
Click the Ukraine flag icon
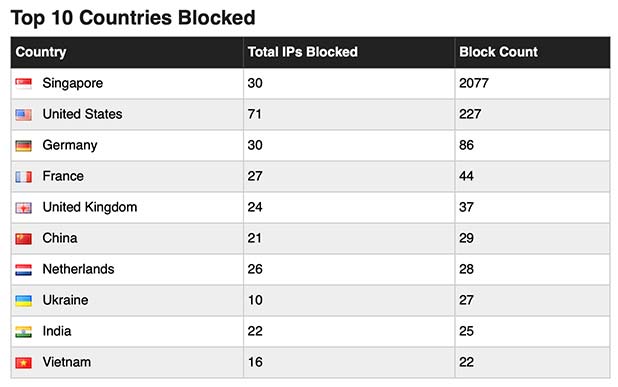pyautogui.click(x=24, y=301)
